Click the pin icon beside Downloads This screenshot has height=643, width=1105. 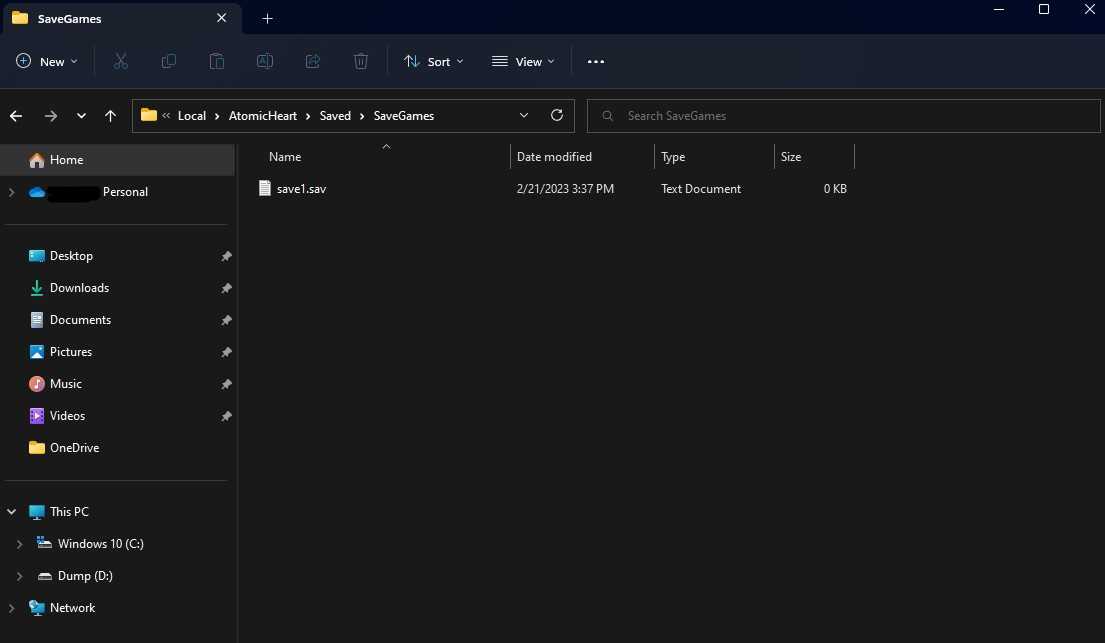[226, 288]
